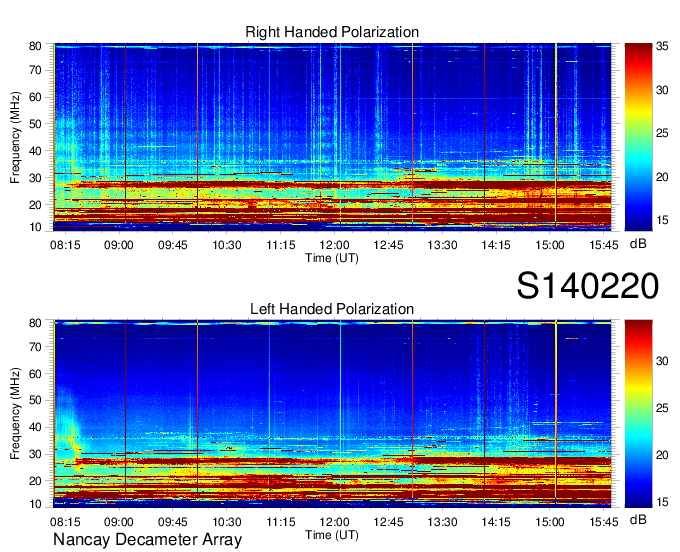Click 15:00 time tick under Left Handed plot
The height and width of the screenshot is (552, 680).
[x=550, y=522]
